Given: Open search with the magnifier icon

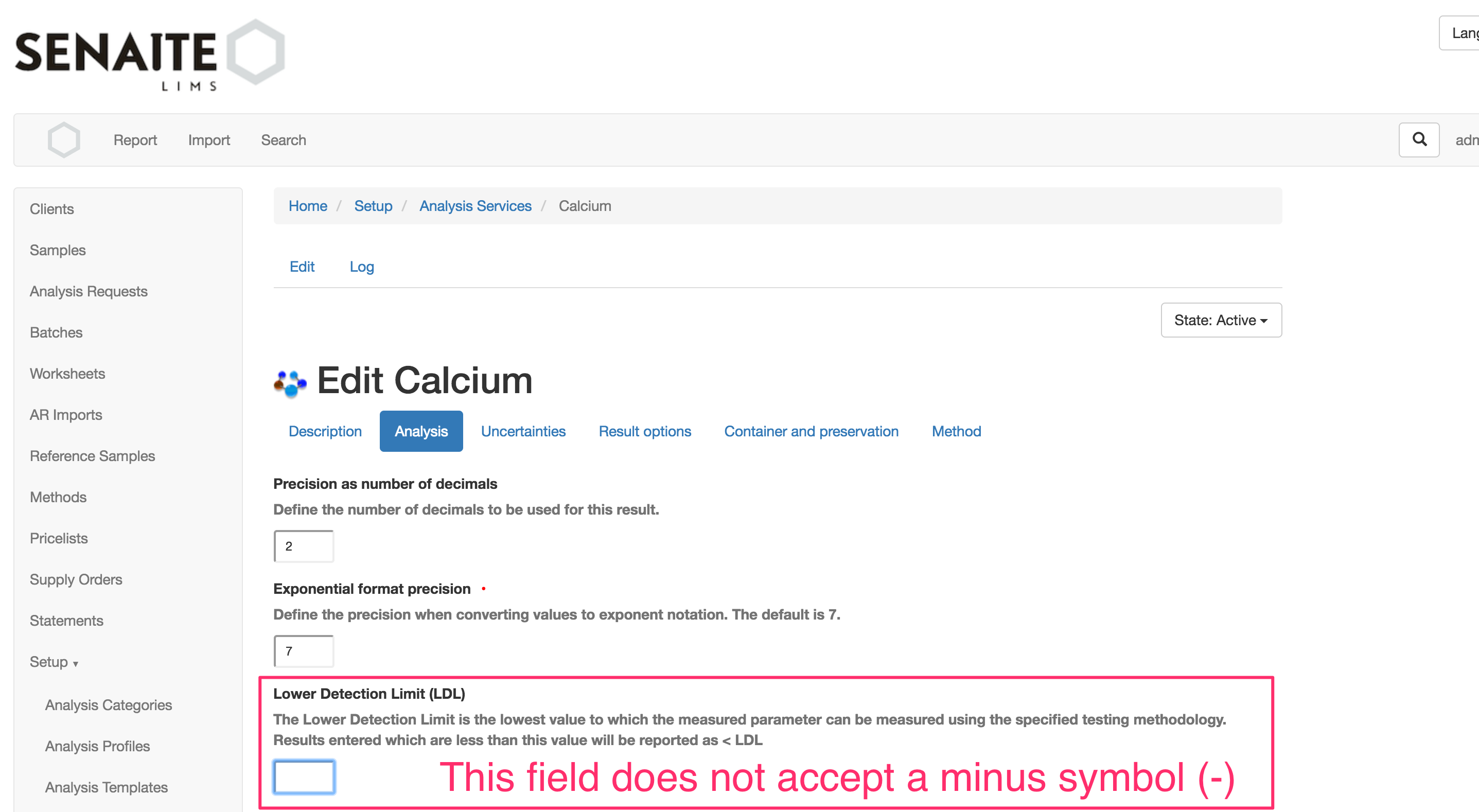Looking at the screenshot, I should (x=1419, y=139).
